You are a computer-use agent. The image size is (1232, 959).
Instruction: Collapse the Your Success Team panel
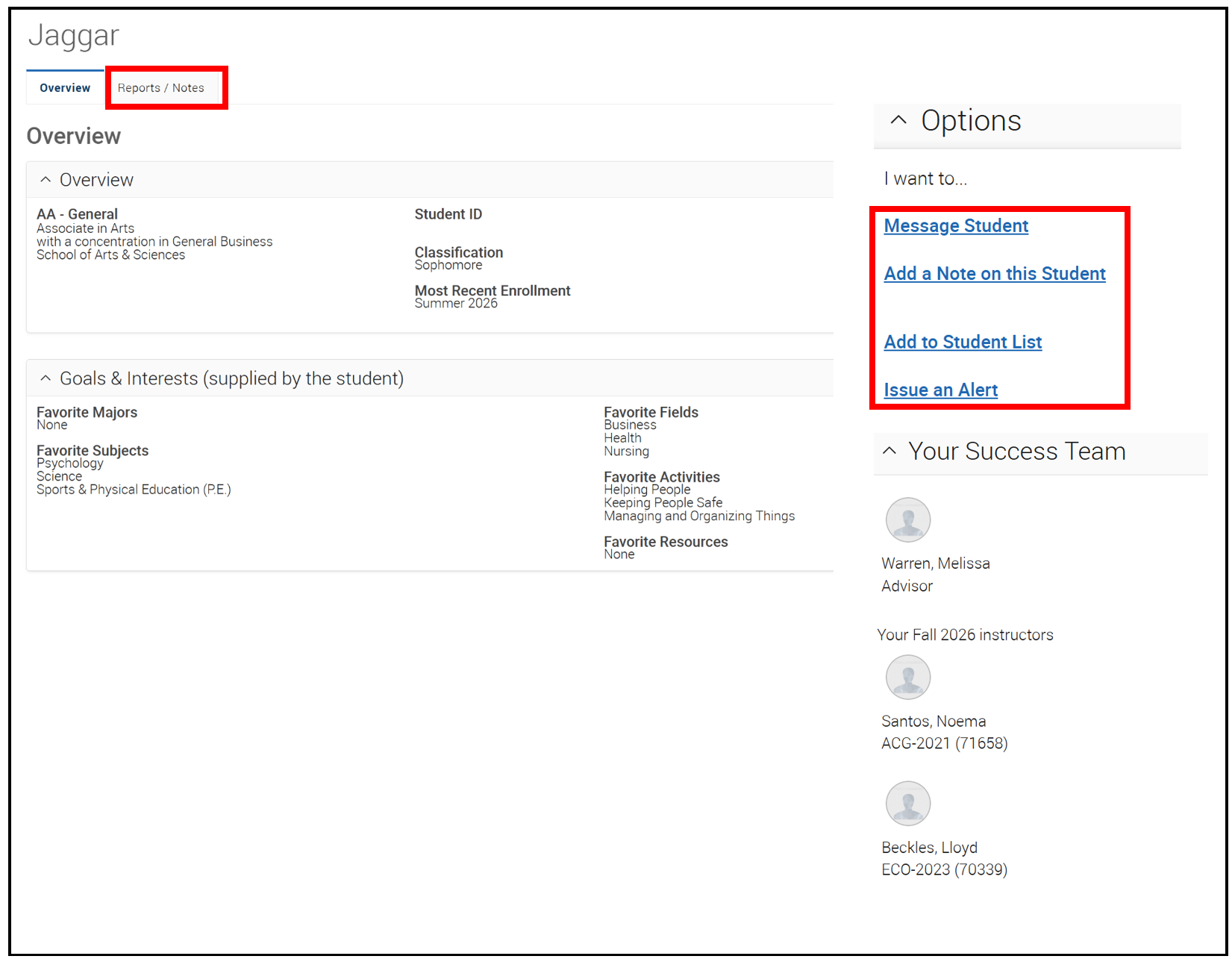tap(889, 451)
